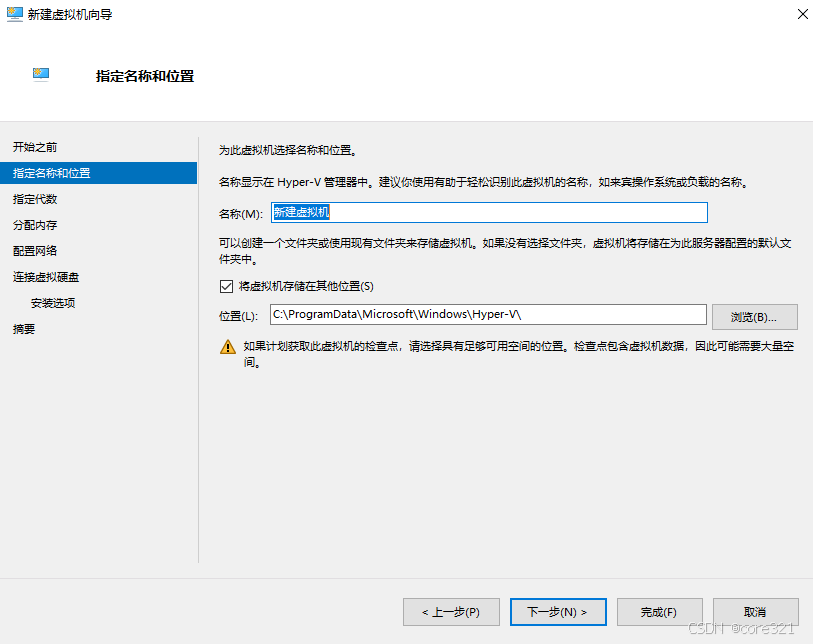Click the wizard icon in the title bar

(15, 14)
